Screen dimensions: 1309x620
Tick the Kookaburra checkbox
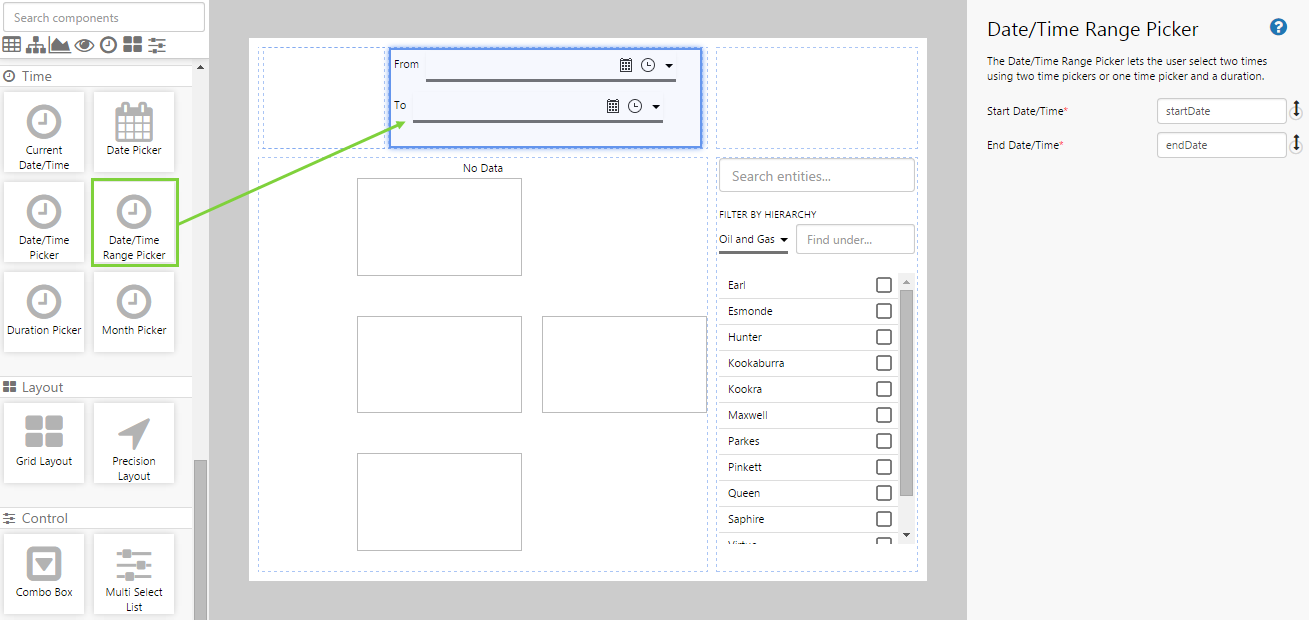pos(884,363)
